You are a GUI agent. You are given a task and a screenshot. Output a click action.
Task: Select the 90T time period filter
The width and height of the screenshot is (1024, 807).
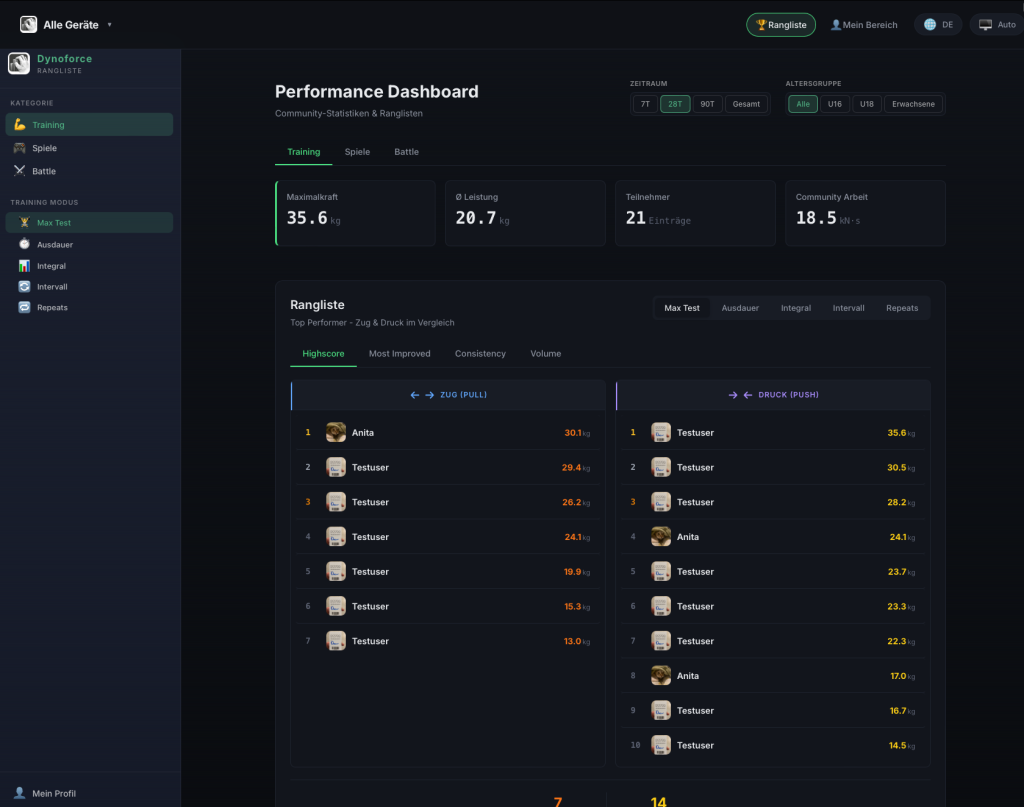coord(706,104)
